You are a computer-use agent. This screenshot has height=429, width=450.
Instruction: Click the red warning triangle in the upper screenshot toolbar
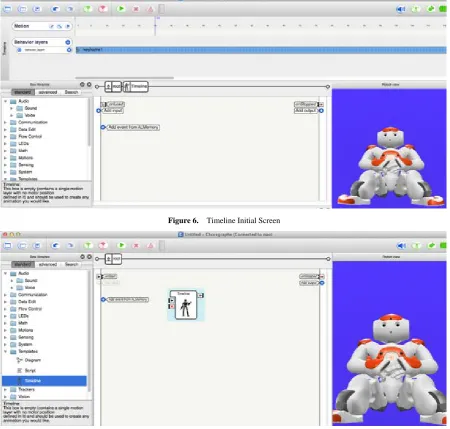150,9
